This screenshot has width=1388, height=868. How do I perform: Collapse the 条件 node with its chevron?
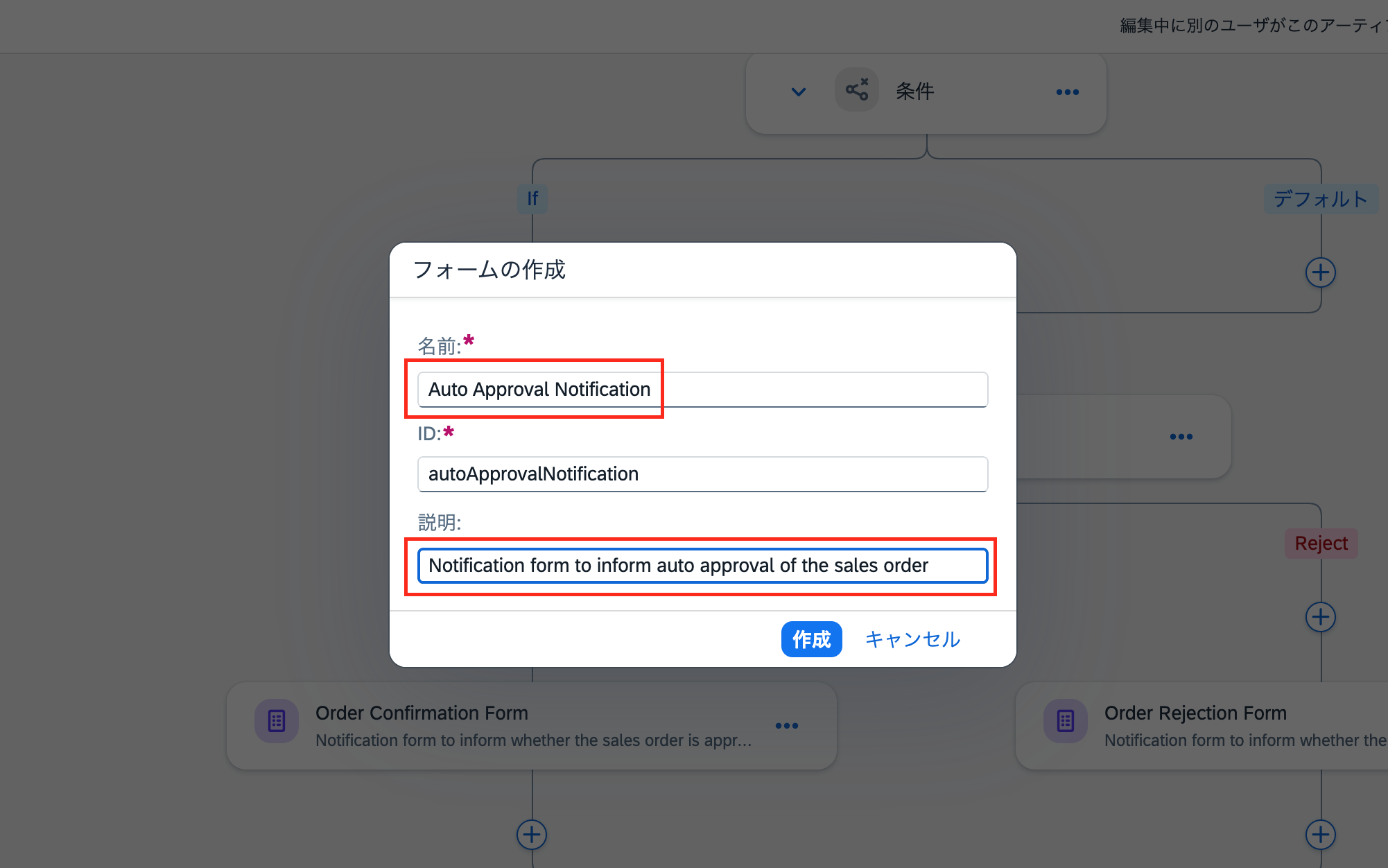pos(797,91)
